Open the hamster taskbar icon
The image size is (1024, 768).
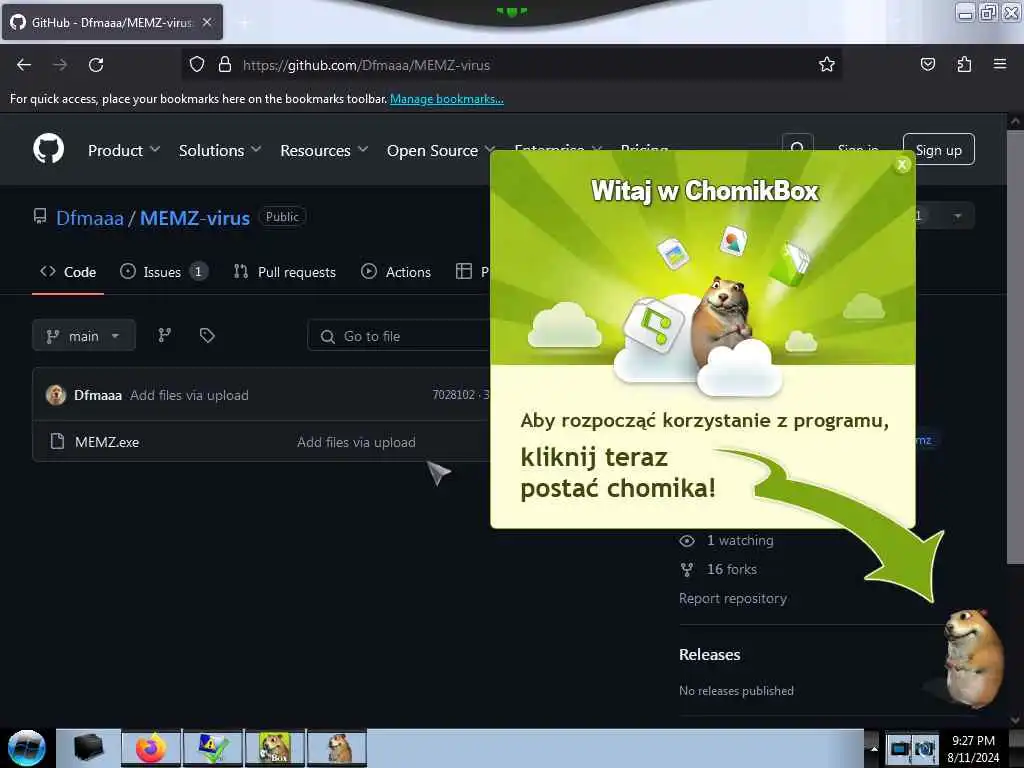pyautogui.click(x=338, y=748)
